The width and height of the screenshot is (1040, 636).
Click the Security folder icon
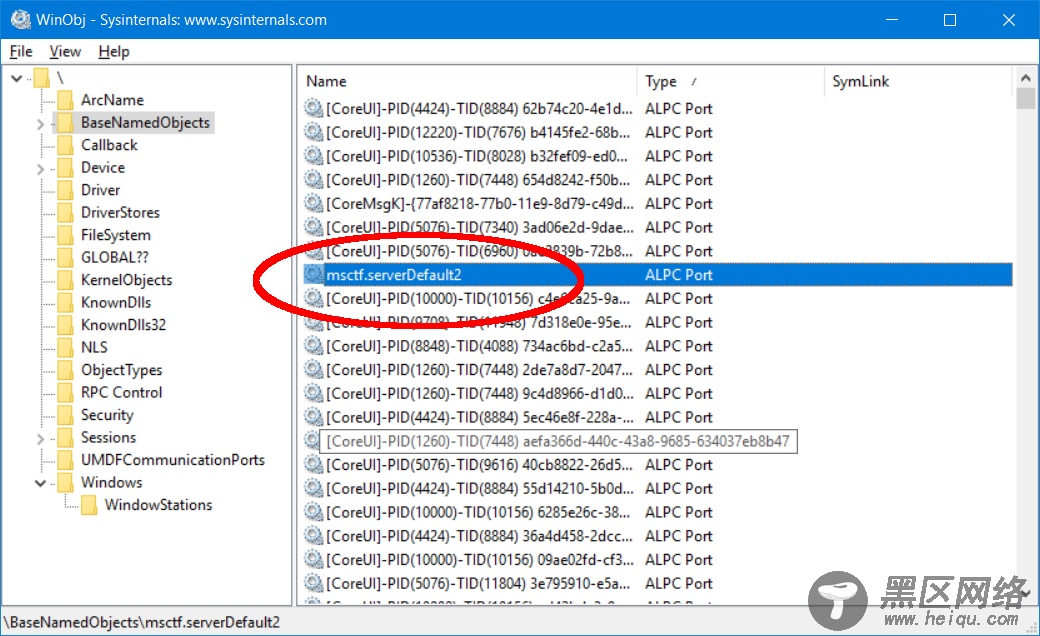pyautogui.click(x=65, y=415)
